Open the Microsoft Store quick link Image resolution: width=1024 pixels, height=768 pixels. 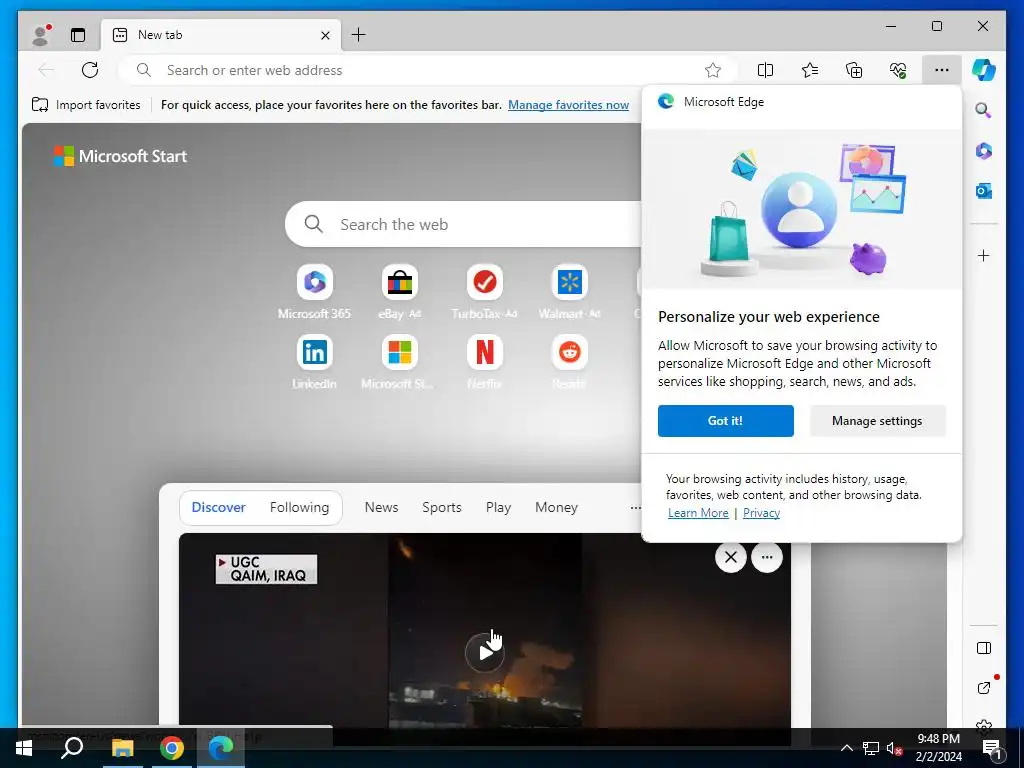click(400, 362)
